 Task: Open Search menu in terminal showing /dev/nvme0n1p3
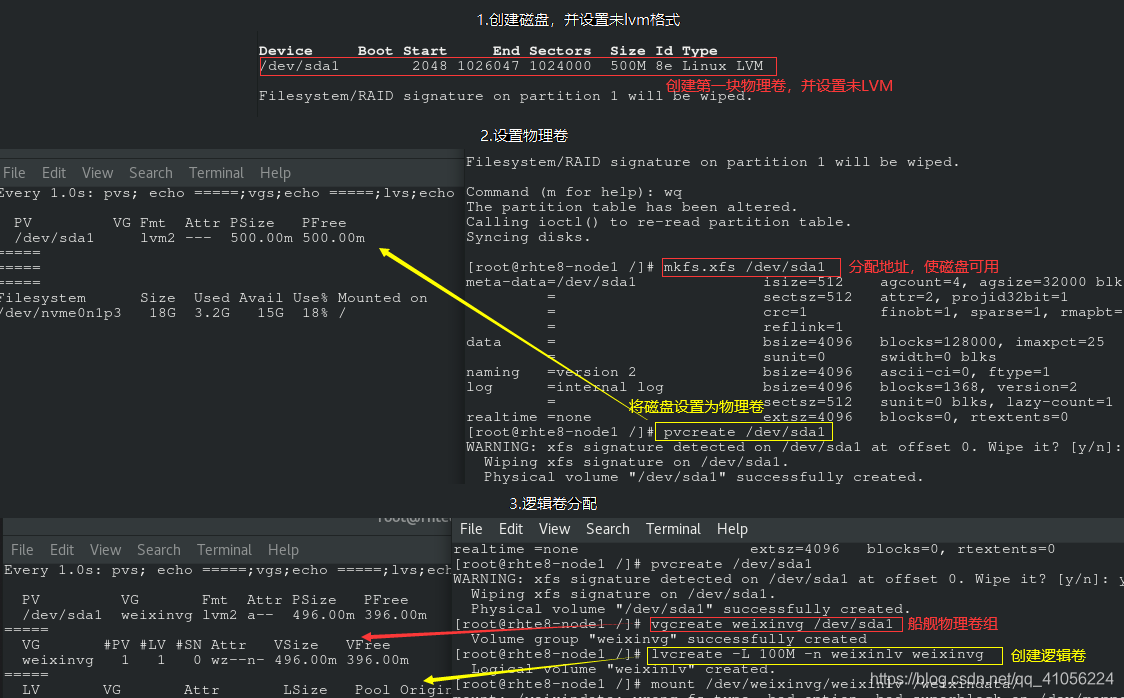151,173
